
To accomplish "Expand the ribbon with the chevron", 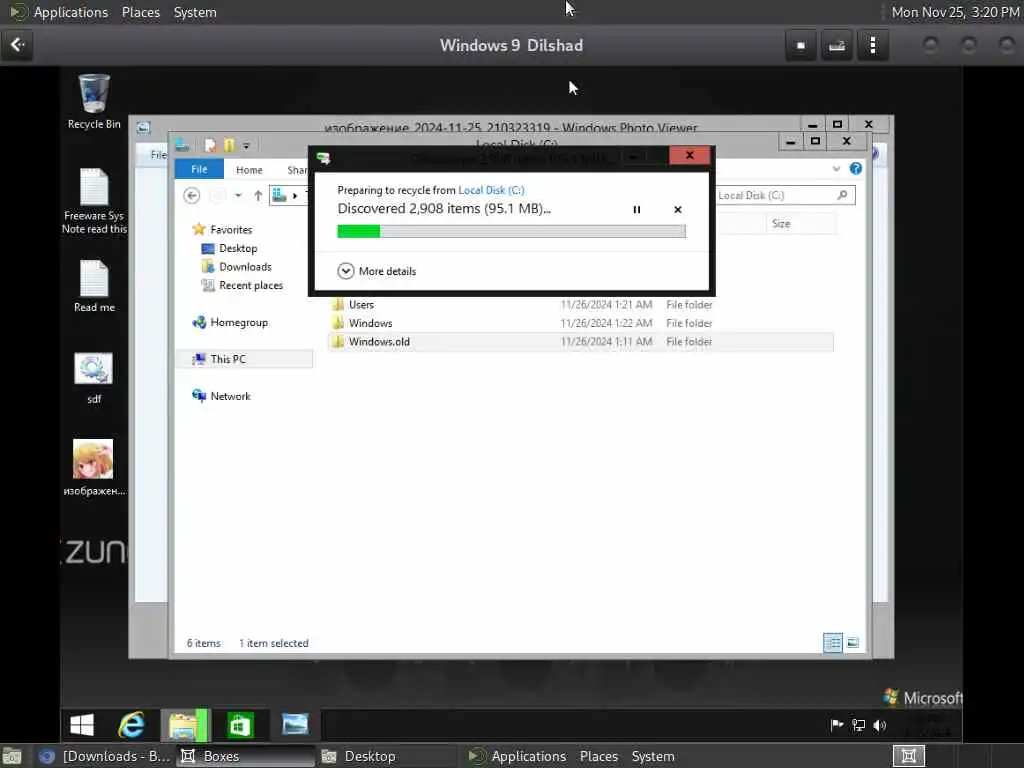I will click(836, 169).
